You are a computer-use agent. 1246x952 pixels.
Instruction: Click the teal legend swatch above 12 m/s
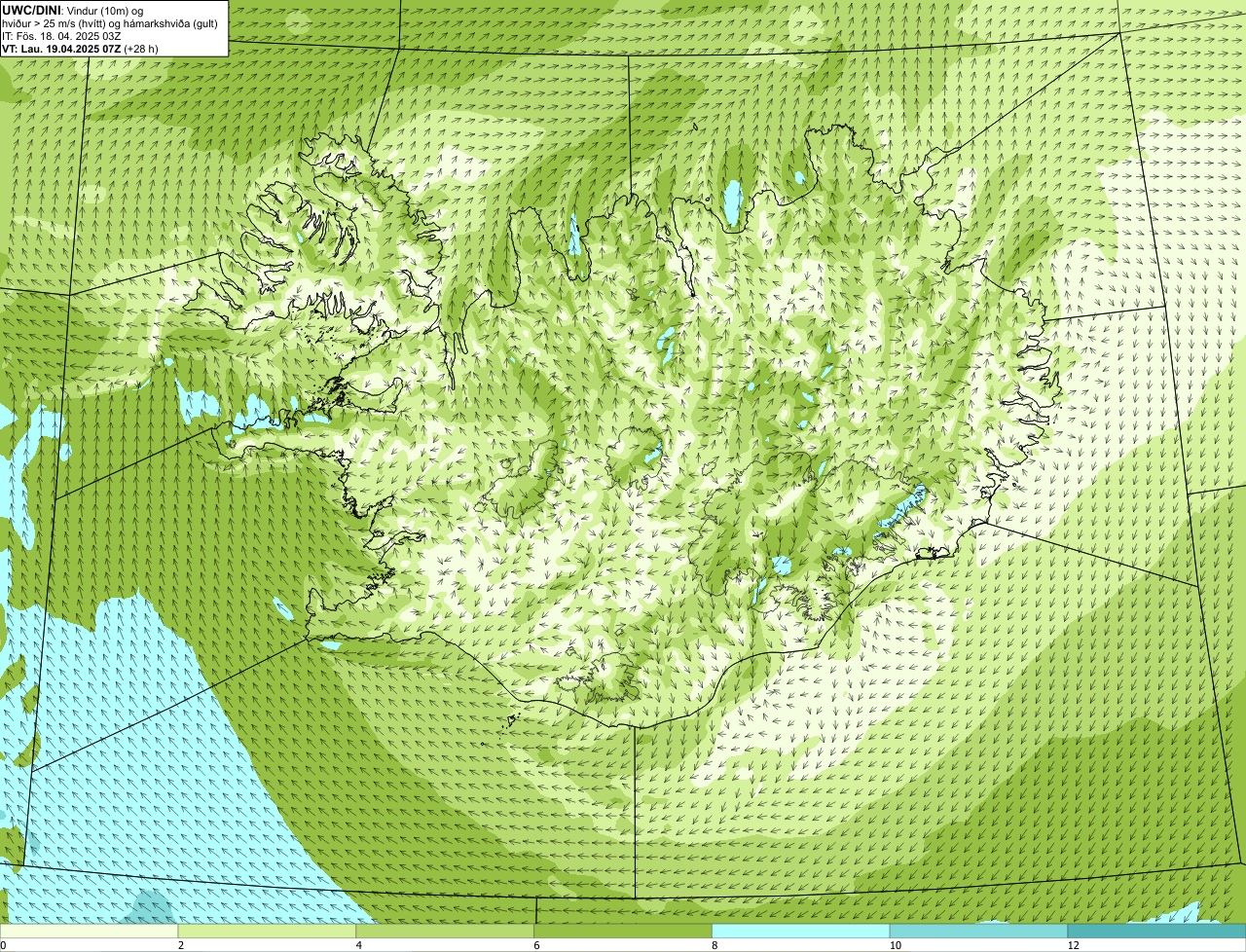pyautogui.click(x=1156, y=931)
